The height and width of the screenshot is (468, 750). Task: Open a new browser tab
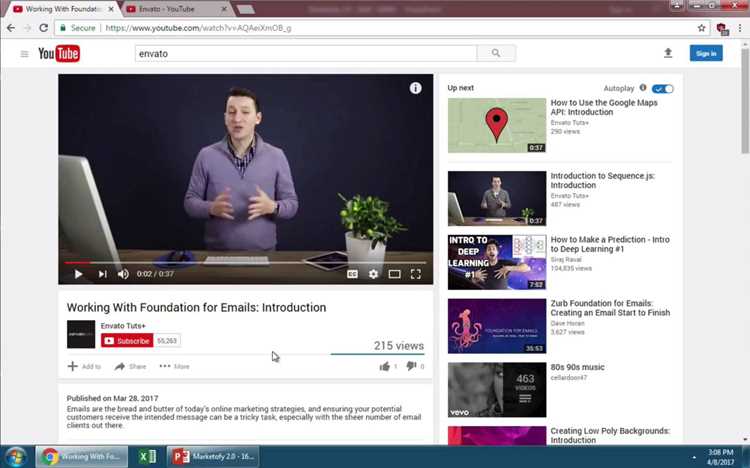pyautogui.click(x=245, y=9)
